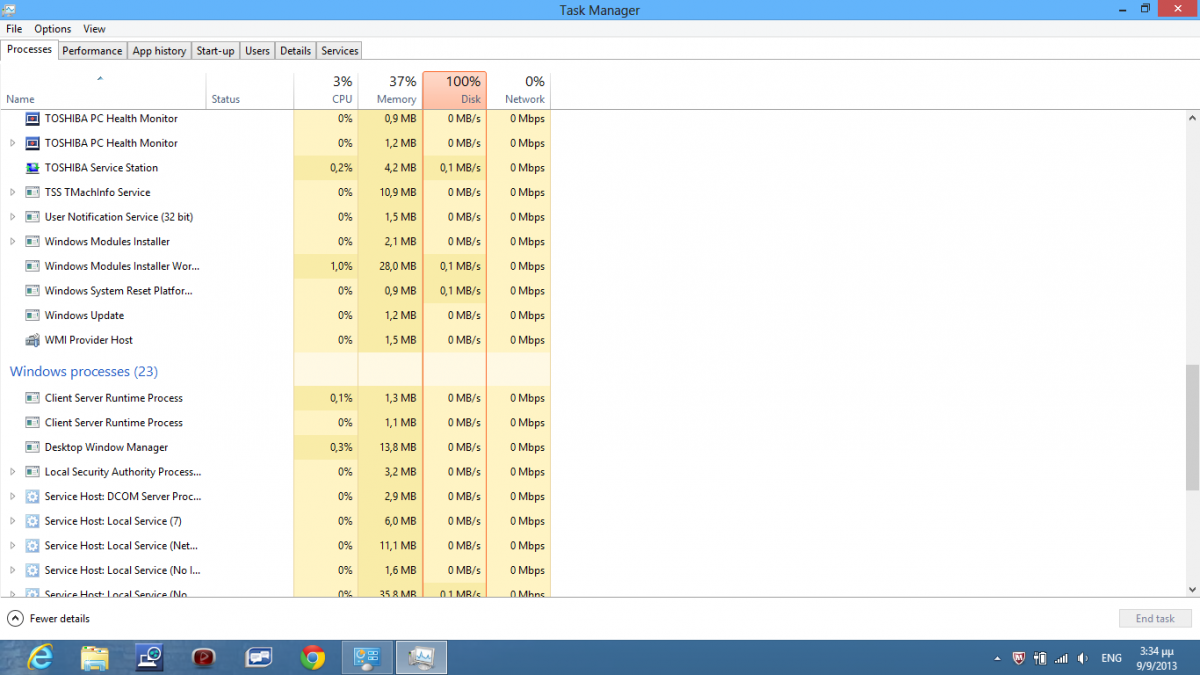Expand Service Host: Local Service (Net...
Viewport: 1200px width, 675px height.
click(x=12, y=546)
